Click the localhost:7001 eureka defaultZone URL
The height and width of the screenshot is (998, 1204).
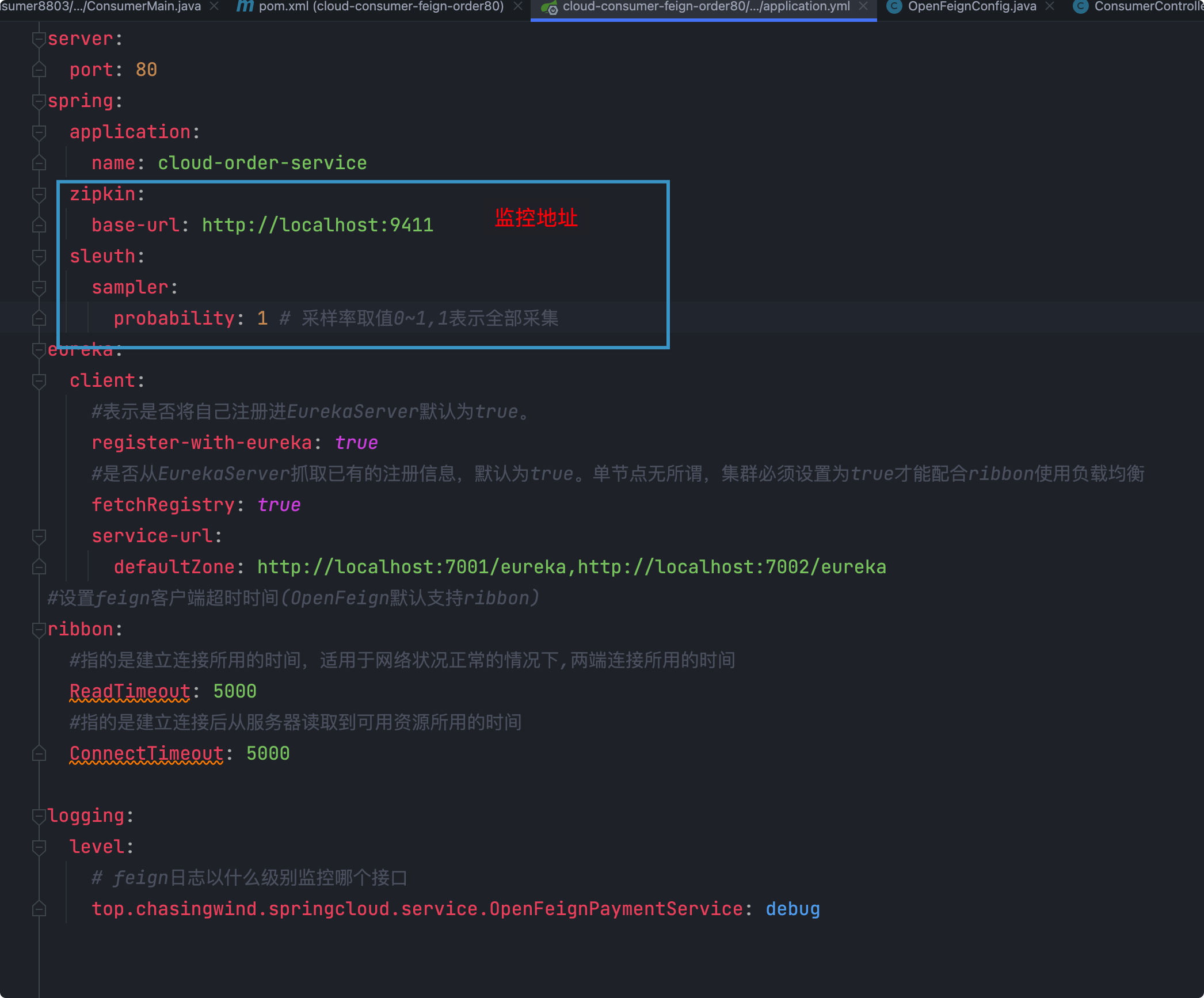click(411, 567)
